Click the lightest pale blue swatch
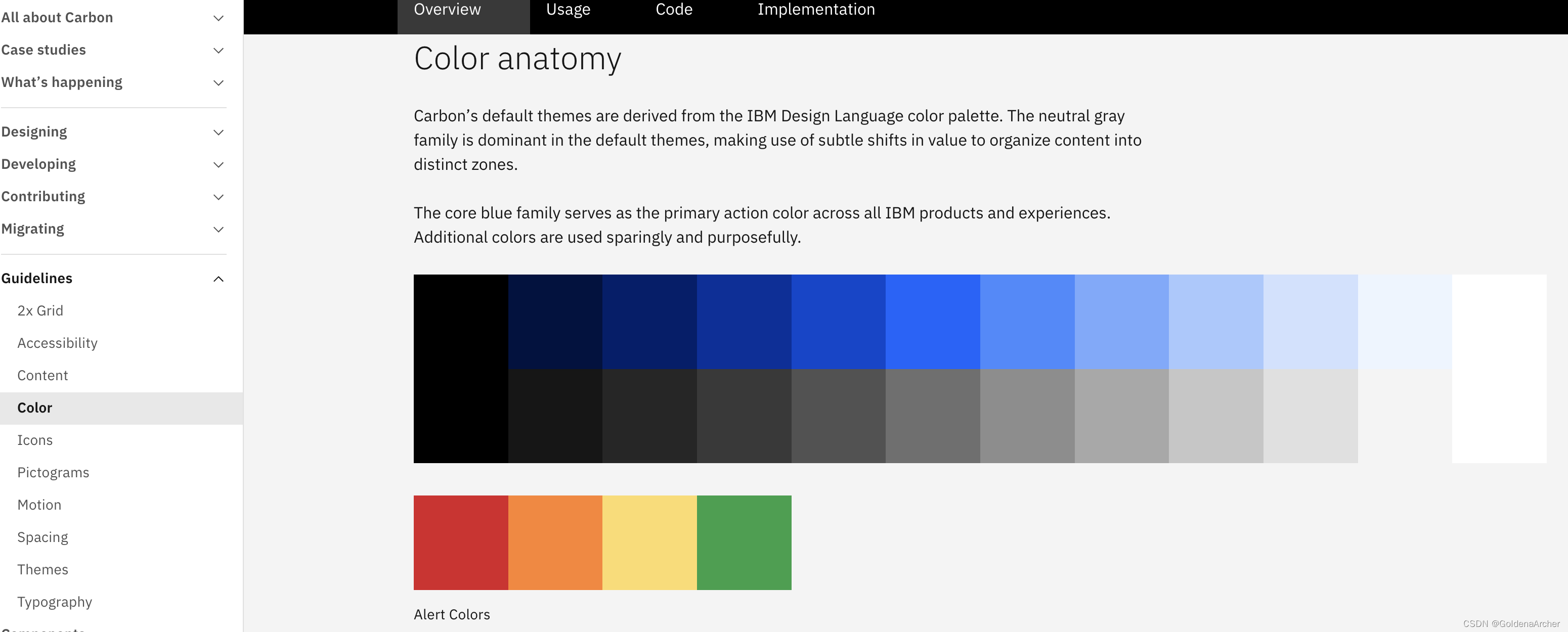 [1405, 322]
